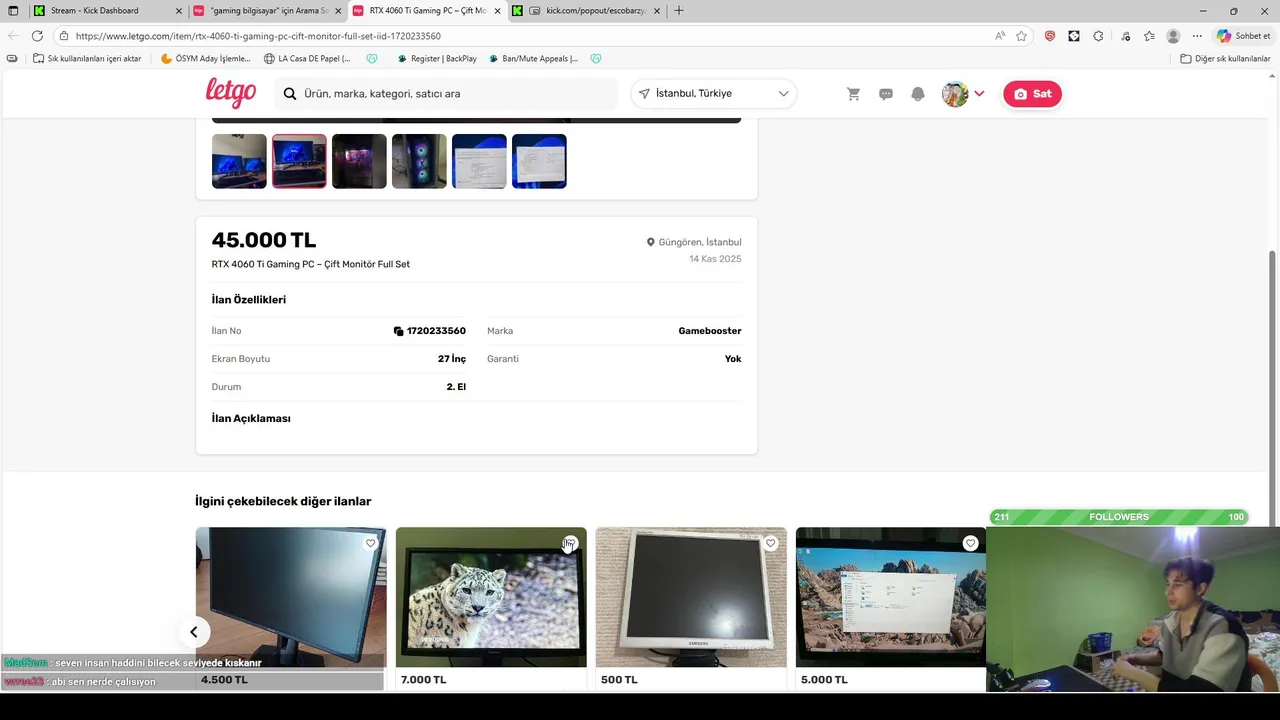
Task: Refresh the browser page
Action: (x=37, y=36)
